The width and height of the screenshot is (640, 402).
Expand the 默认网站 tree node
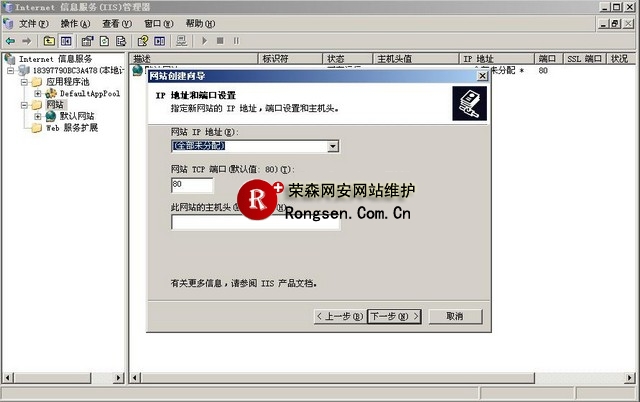click(x=37, y=116)
